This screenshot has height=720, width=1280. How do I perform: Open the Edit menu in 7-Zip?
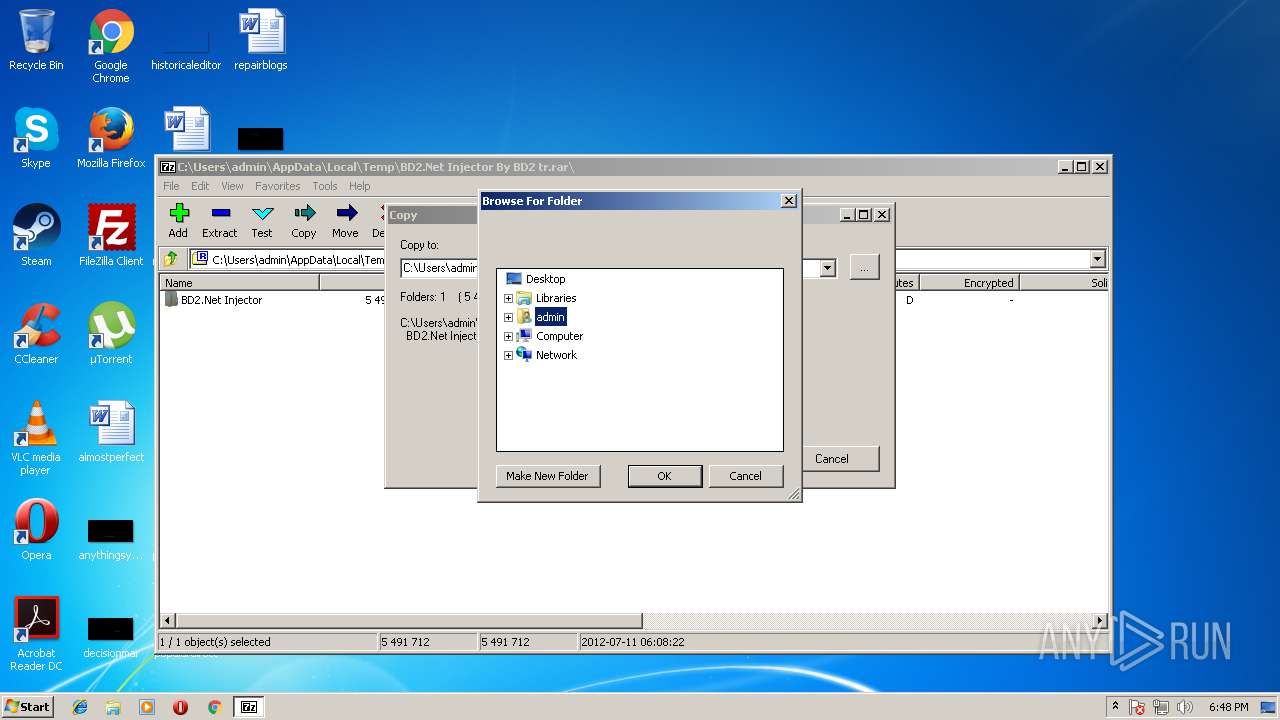[200, 186]
